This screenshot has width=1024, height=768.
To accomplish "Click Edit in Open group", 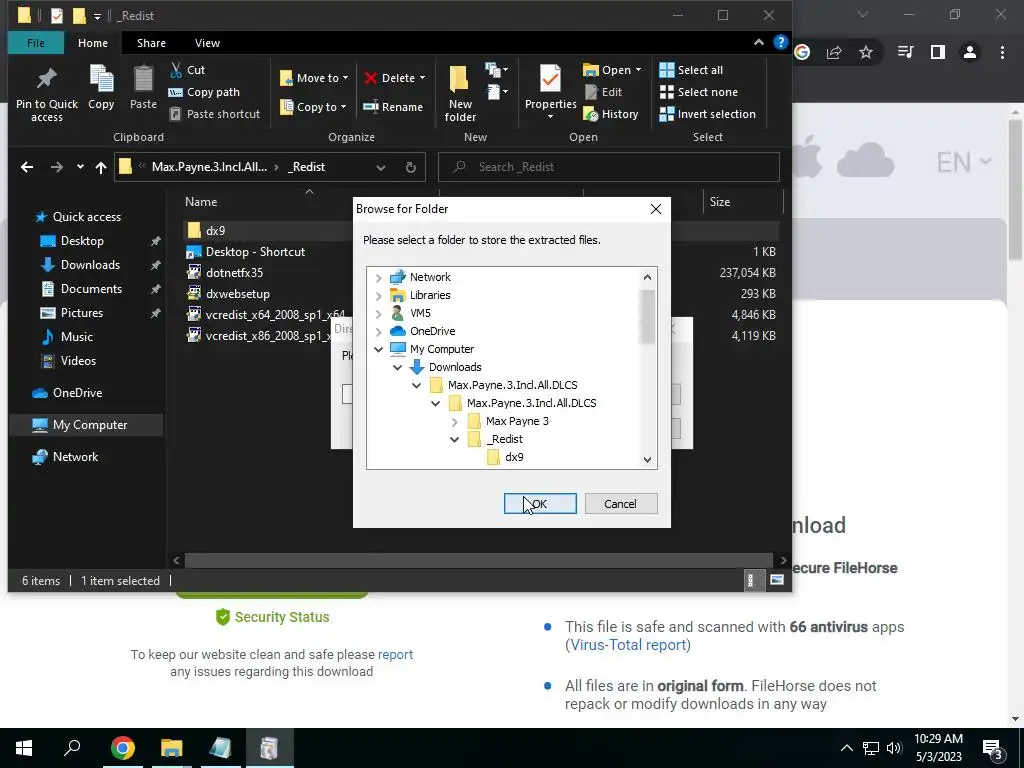I will tap(603, 92).
